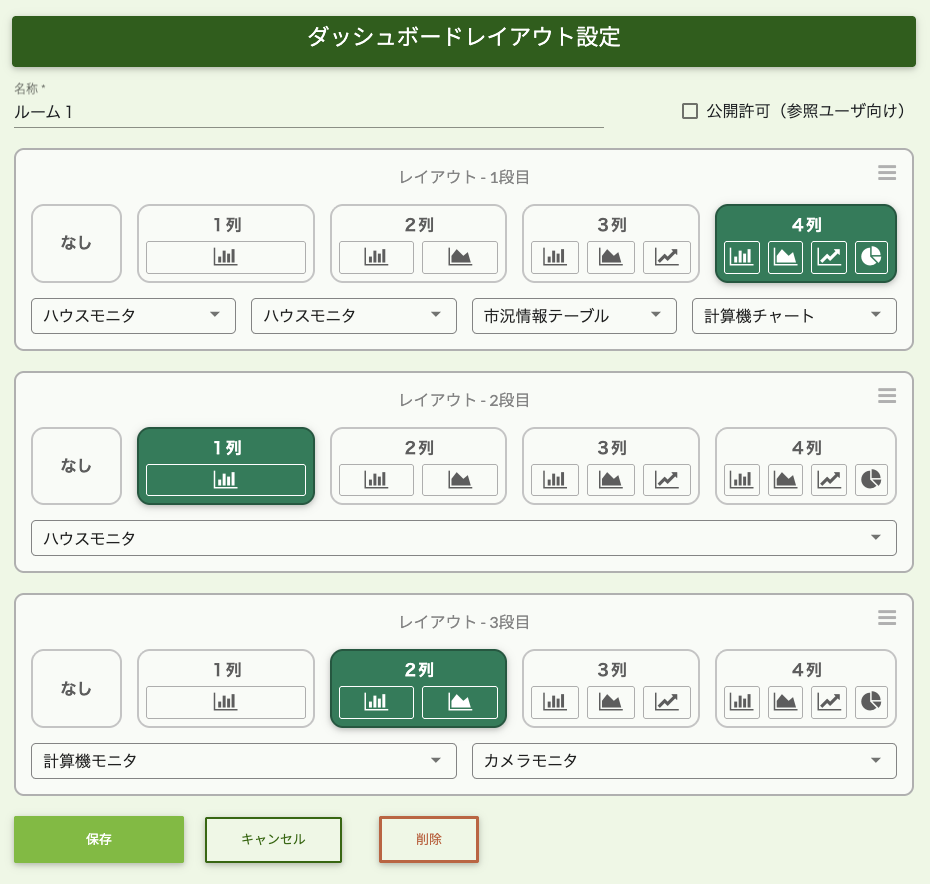The height and width of the screenshot is (884, 930).
Task: Enable the 公開許可（参照ユーザ向け） checkbox
Action: (x=690, y=111)
